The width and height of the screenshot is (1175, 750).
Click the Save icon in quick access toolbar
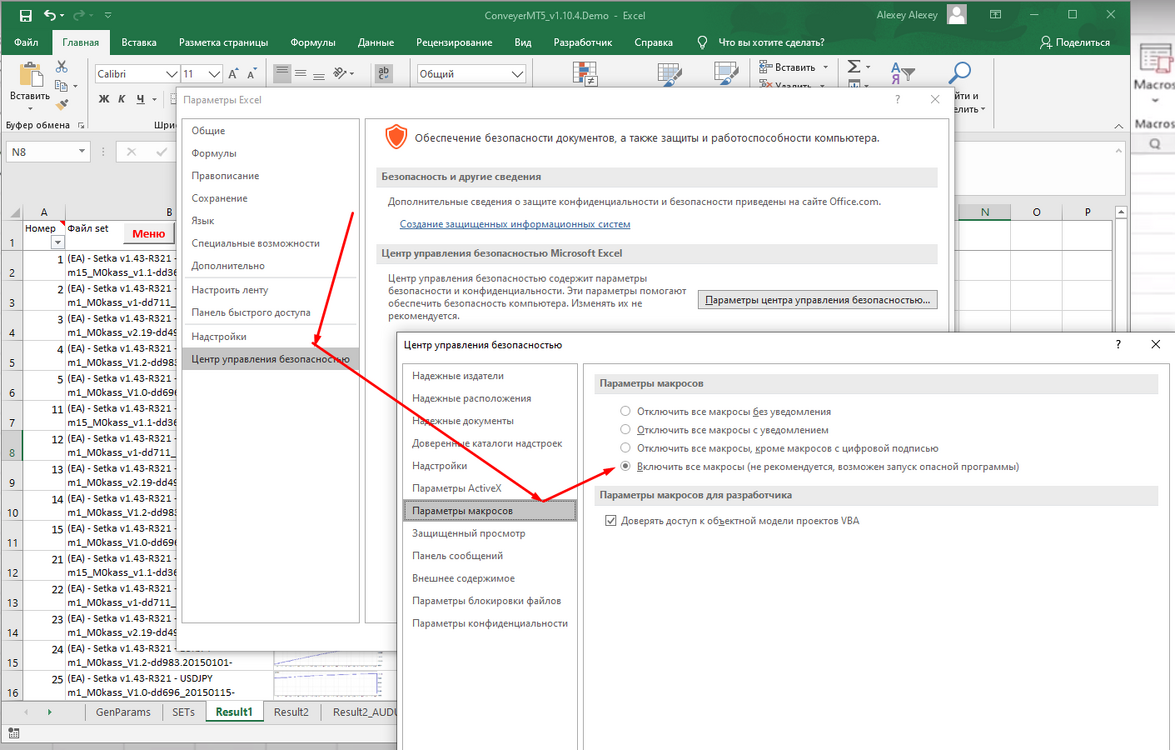(25, 15)
